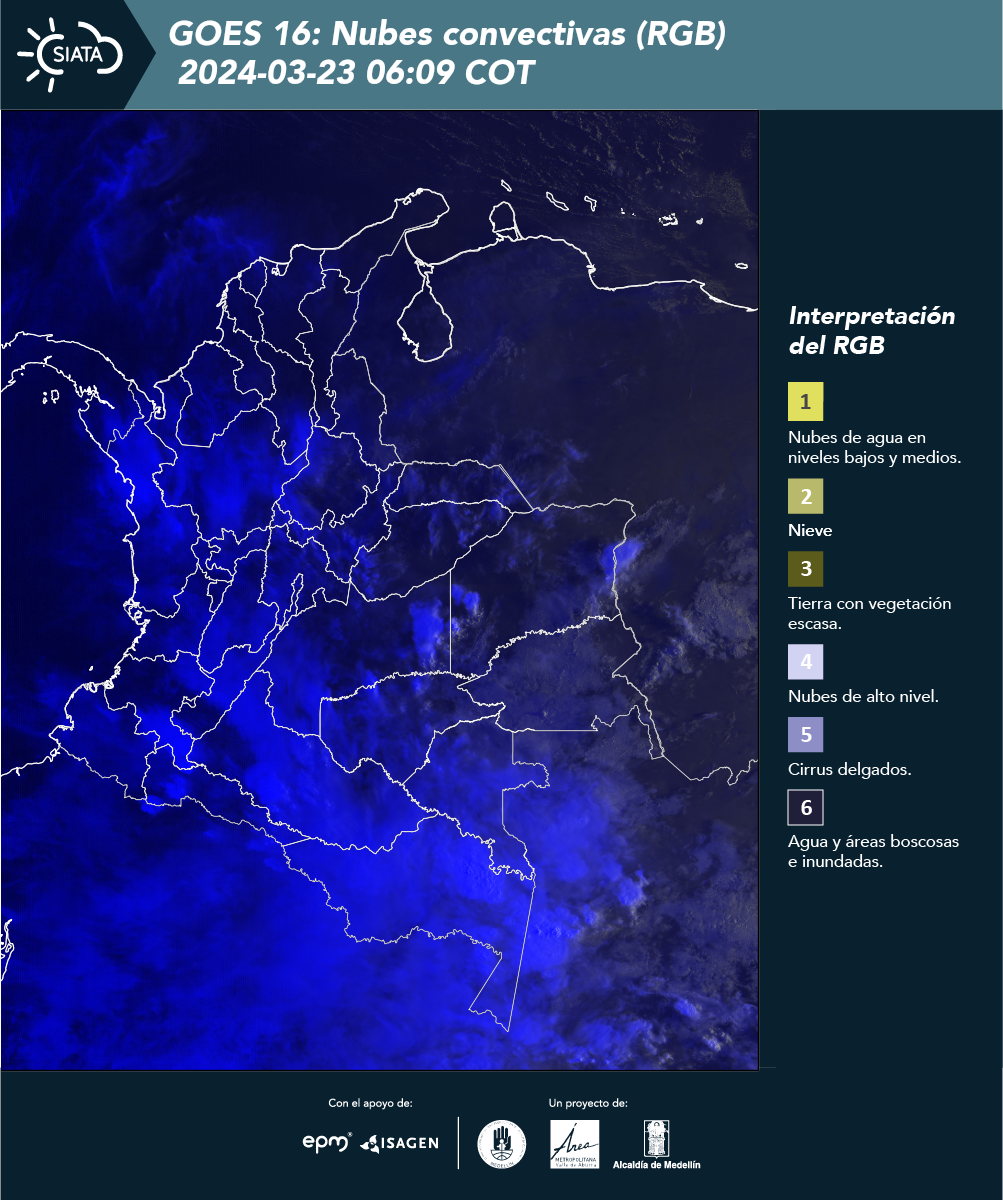The image size is (1003, 1200).
Task: Click the 'Un proyecto de:' text
Action: pos(588,1103)
